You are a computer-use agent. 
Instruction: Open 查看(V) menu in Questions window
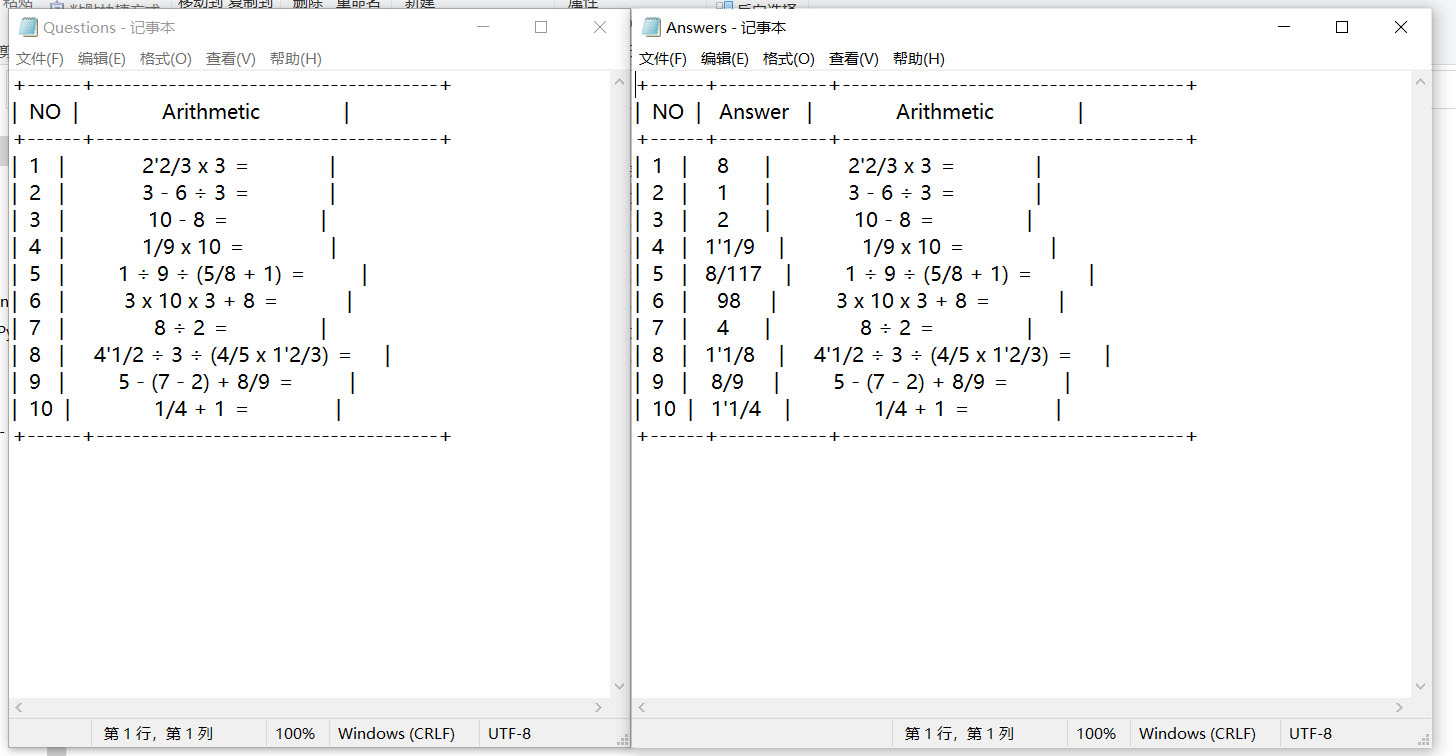[231, 59]
